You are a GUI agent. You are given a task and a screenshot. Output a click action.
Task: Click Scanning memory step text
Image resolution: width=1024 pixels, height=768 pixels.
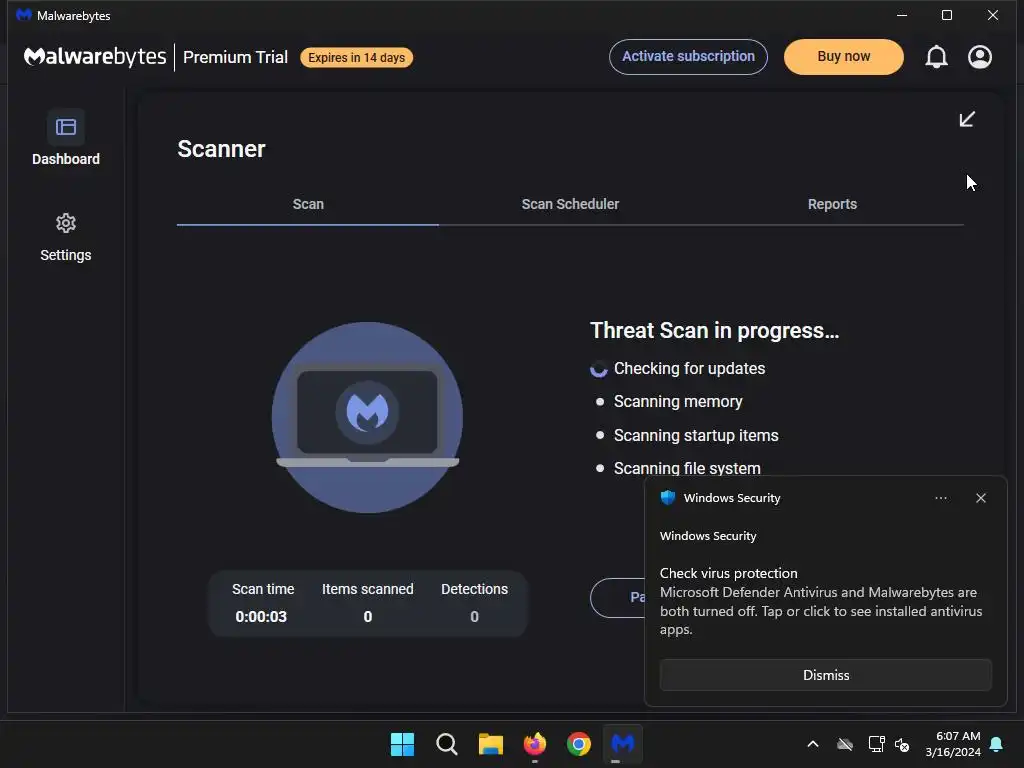(x=678, y=402)
